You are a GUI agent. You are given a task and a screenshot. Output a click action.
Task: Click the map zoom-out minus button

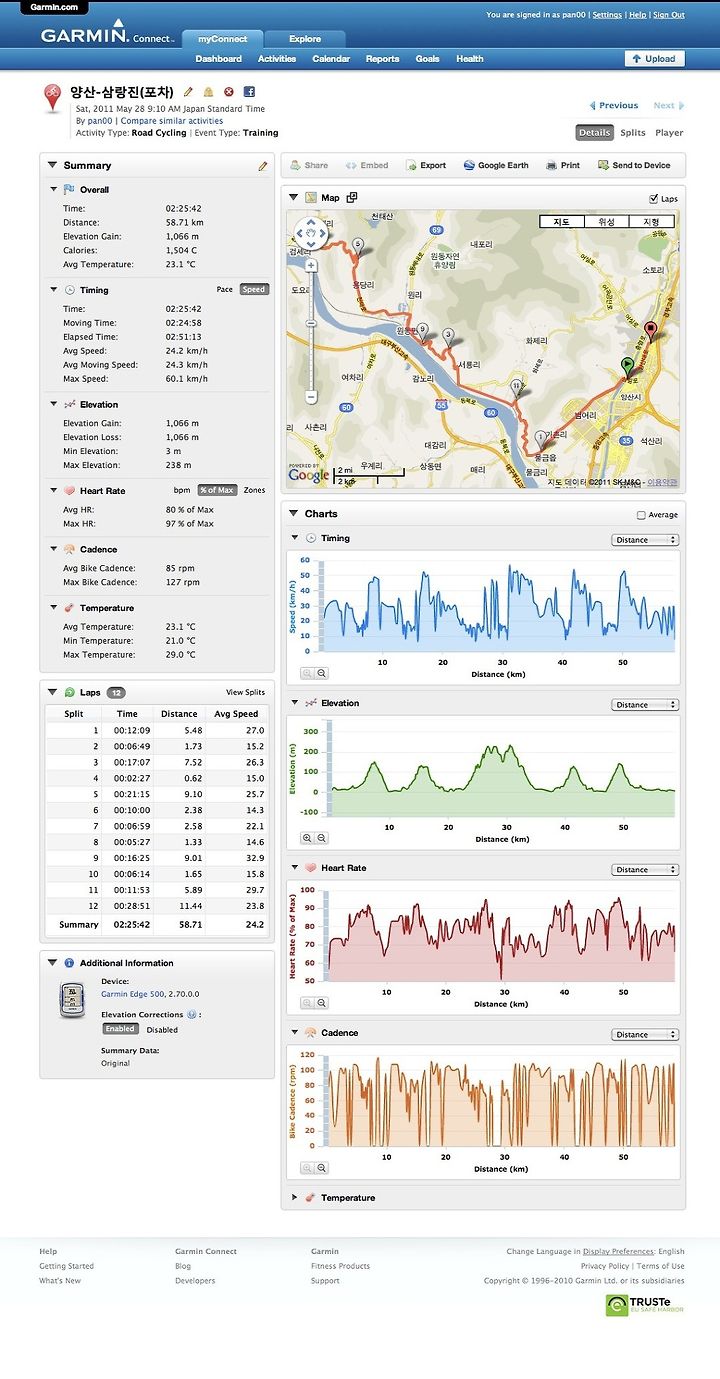point(311,397)
